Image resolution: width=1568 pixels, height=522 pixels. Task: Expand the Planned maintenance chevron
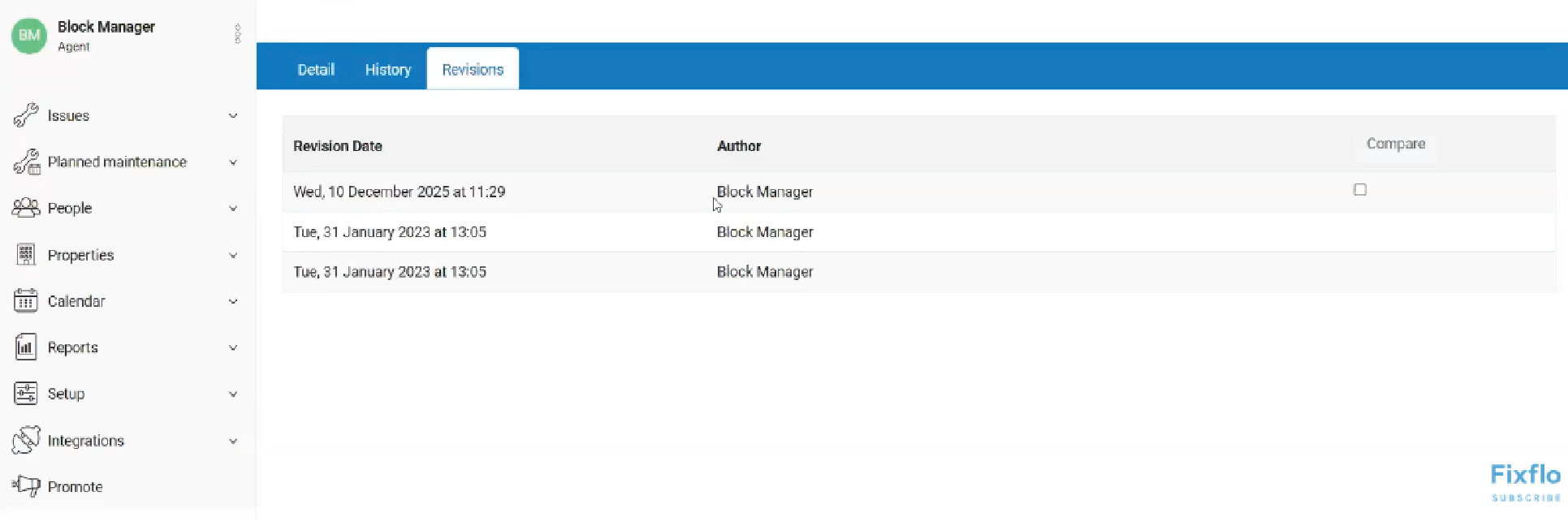click(x=233, y=162)
